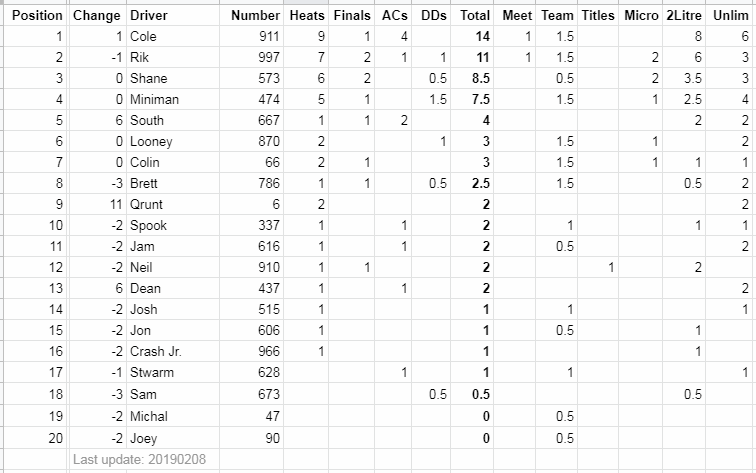Select the Qrunt driver cell
Image resolution: width=756 pixels, height=473 pixels.
(x=148, y=204)
